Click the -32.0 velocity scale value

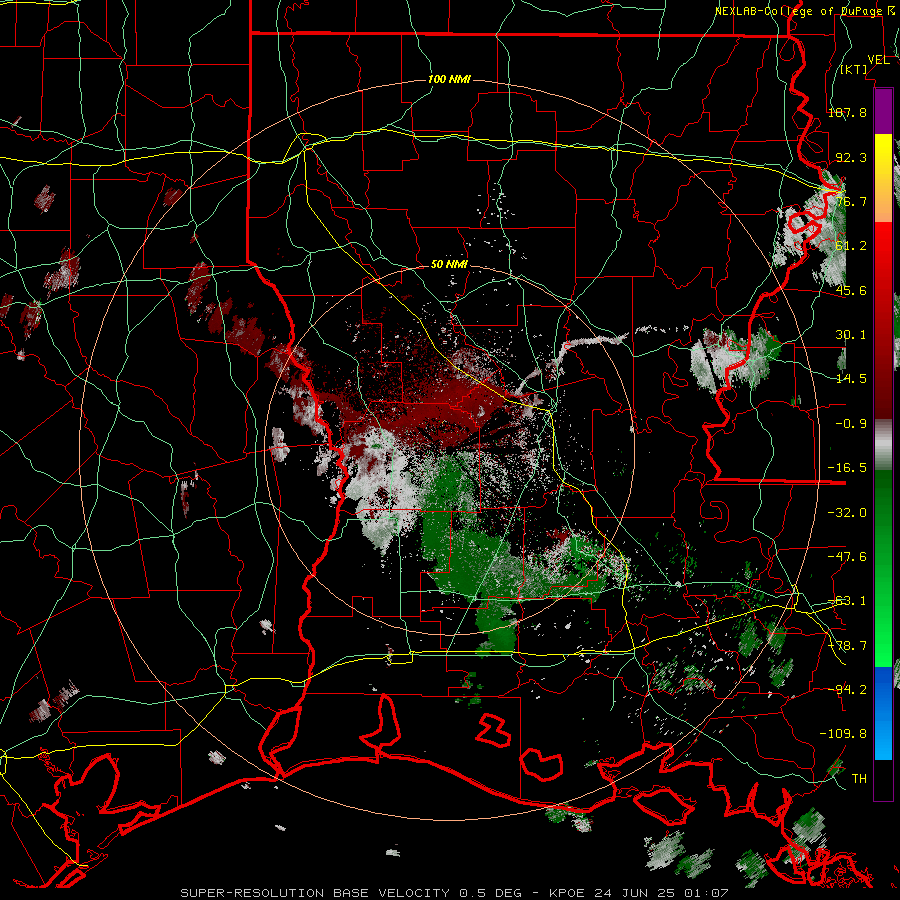point(847,513)
